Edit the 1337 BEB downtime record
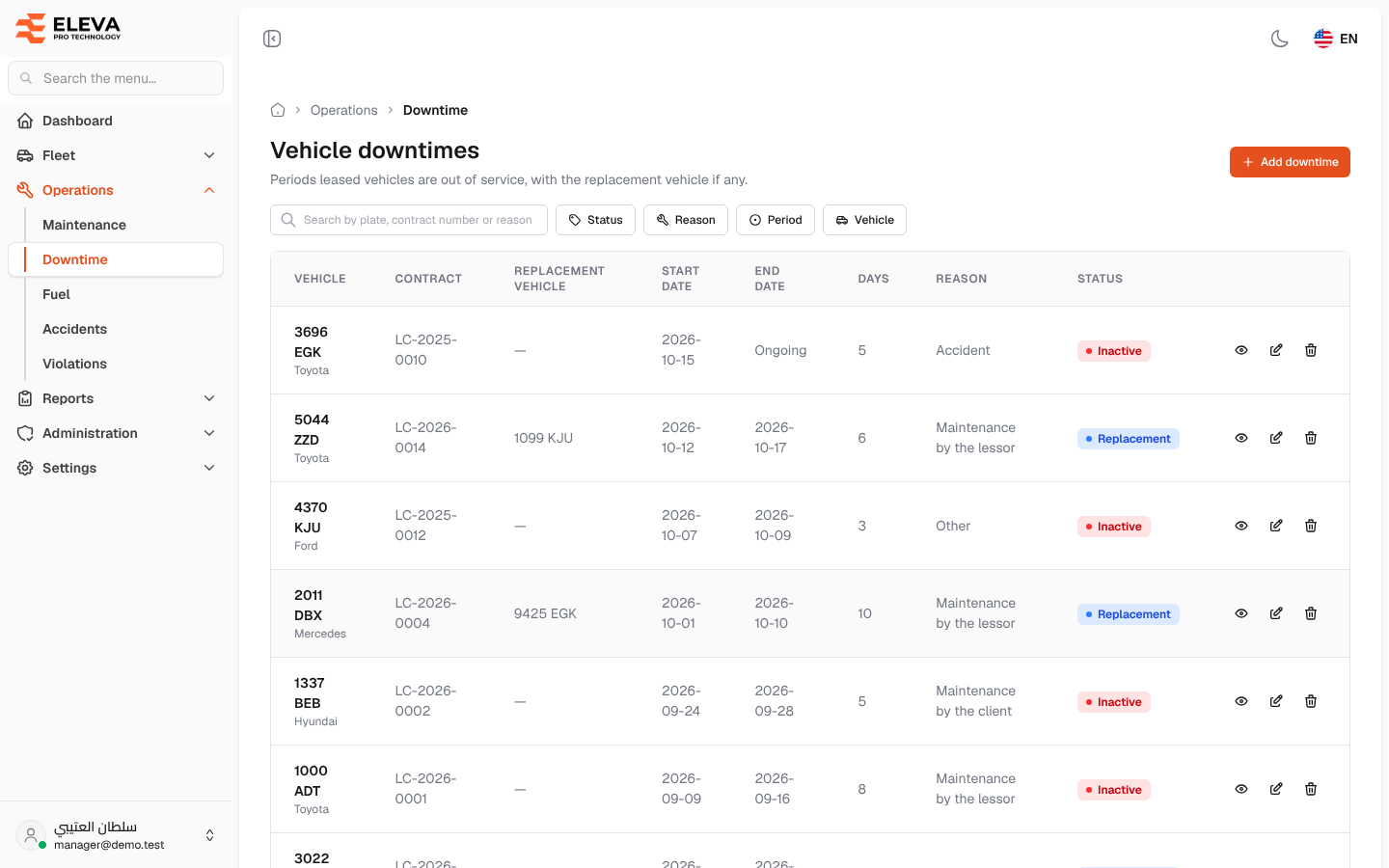 1276,701
